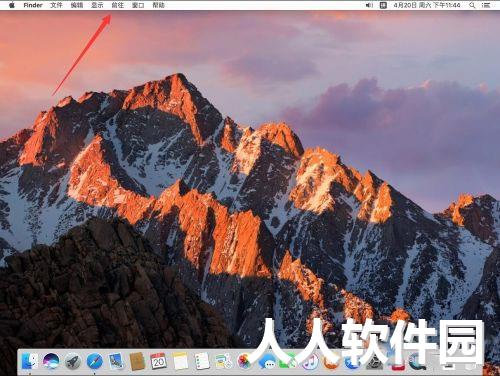Viewport: 500px width, 376px height.
Task: Open Launchpad rocket icon
Action: pos(73,361)
